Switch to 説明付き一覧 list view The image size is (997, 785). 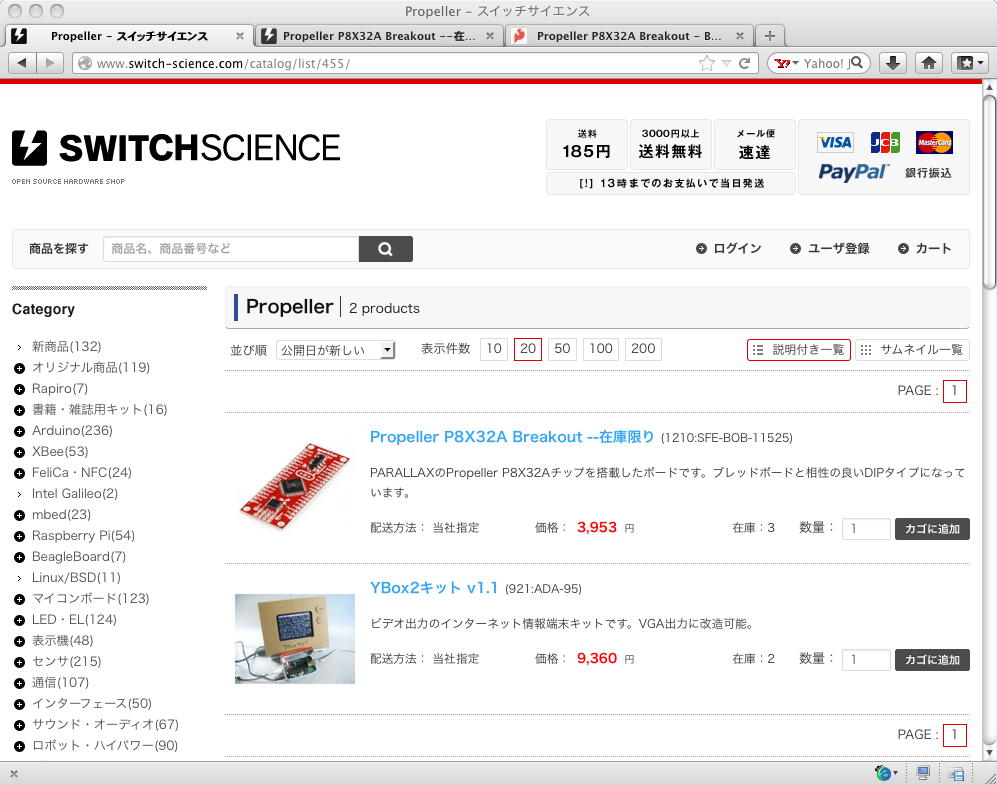click(x=799, y=350)
